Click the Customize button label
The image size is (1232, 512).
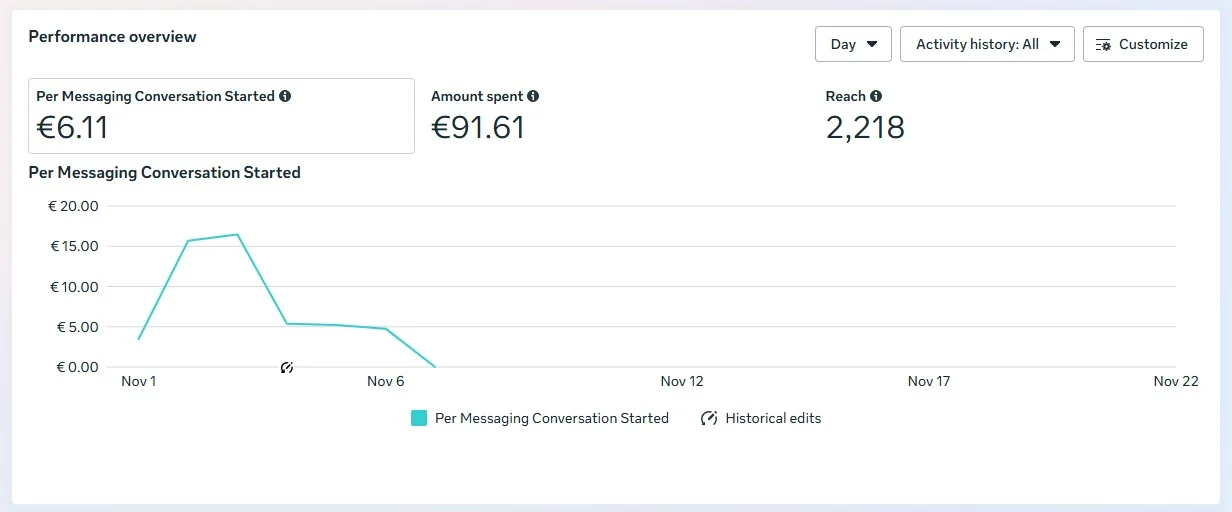click(1153, 44)
